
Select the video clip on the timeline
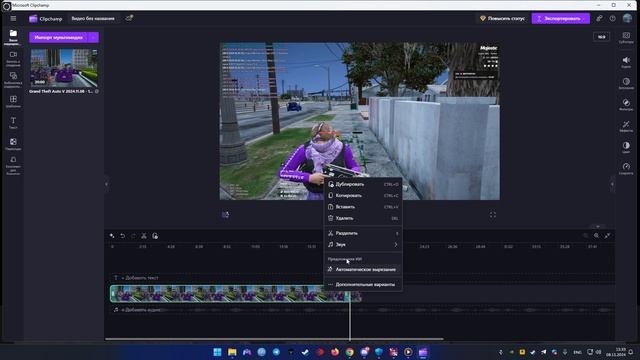tap(230, 294)
